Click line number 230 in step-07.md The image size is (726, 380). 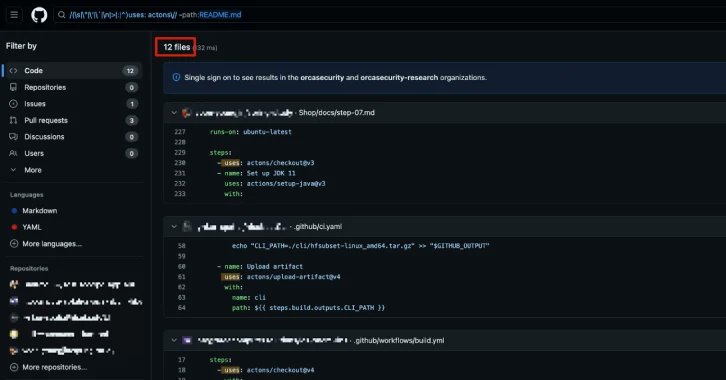pyautogui.click(x=180, y=163)
